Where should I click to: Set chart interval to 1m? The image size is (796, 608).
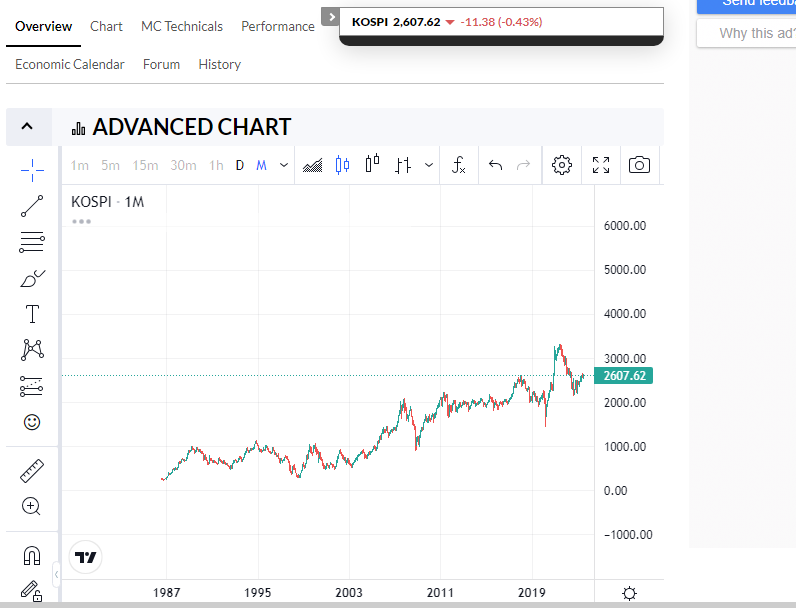80,165
